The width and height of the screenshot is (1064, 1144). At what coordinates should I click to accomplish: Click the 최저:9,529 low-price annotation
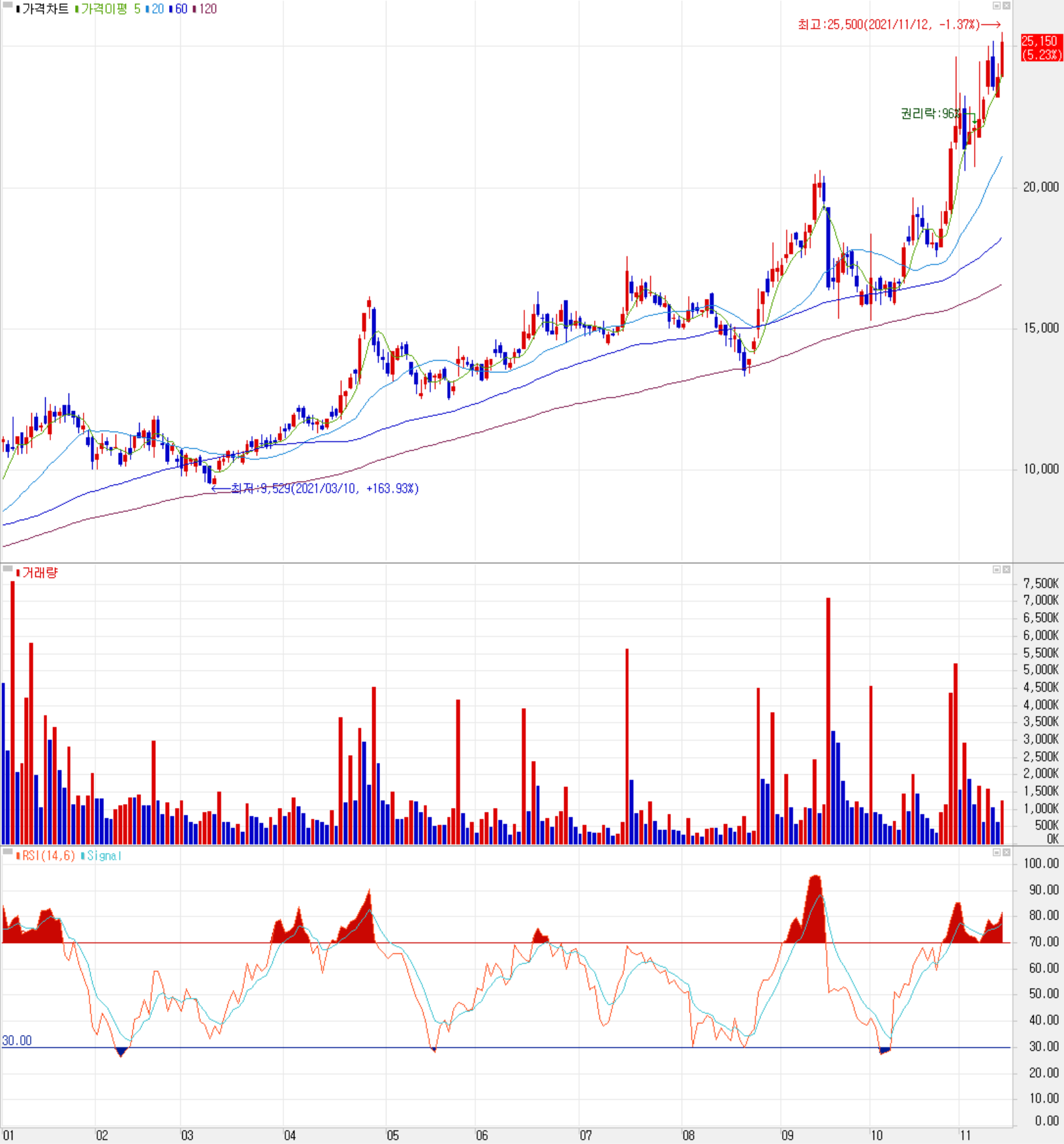tap(315, 488)
